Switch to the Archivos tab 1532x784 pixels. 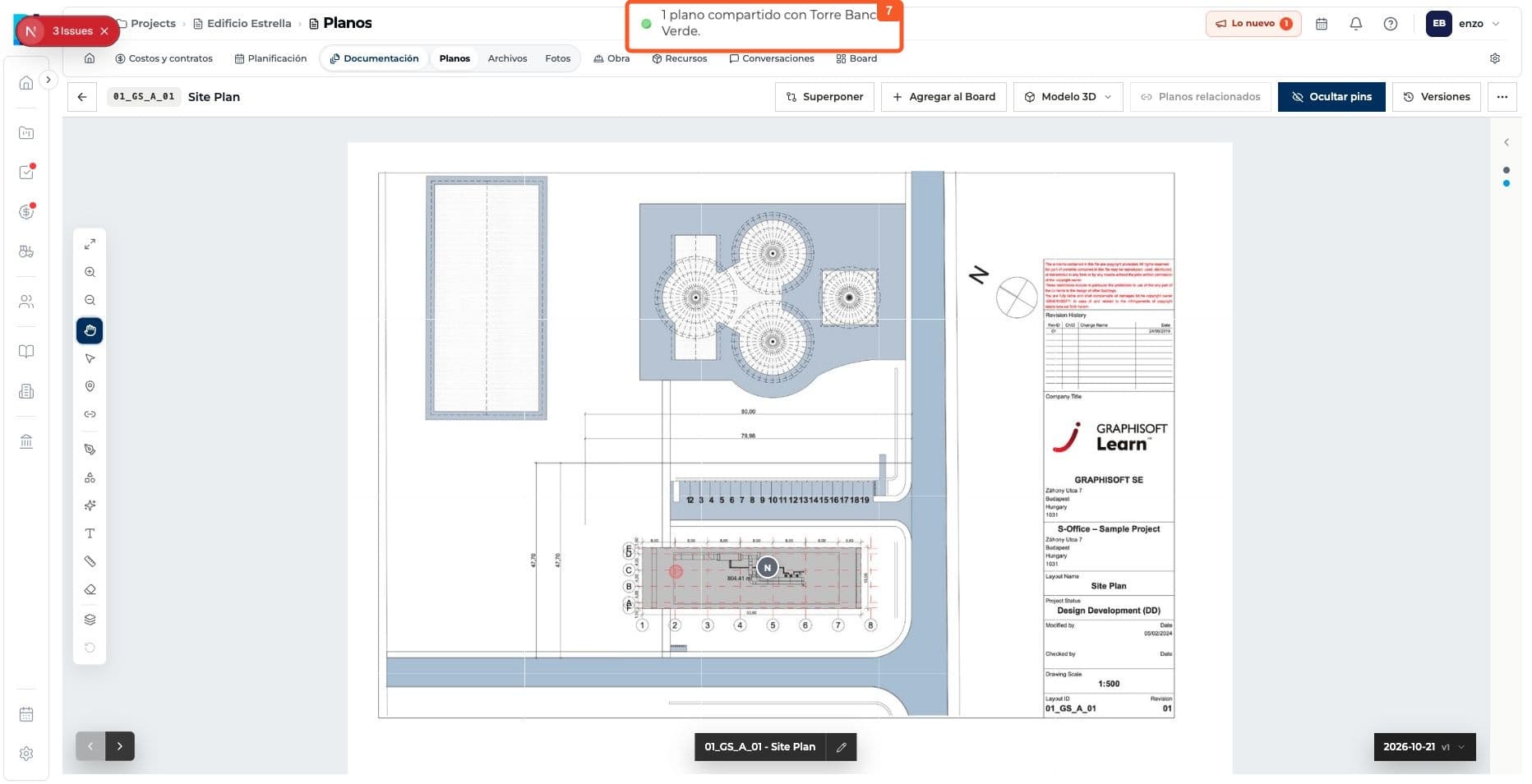pos(507,58)
